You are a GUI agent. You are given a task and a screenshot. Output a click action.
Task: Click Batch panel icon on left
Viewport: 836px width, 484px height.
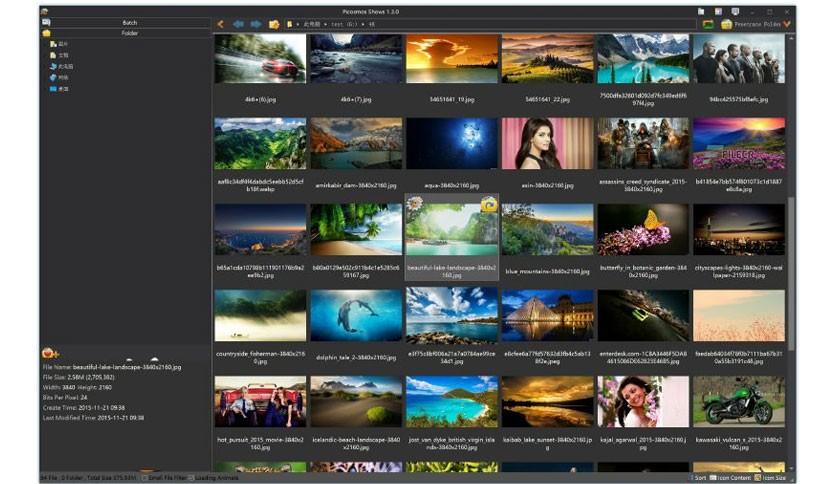[46, 22]
